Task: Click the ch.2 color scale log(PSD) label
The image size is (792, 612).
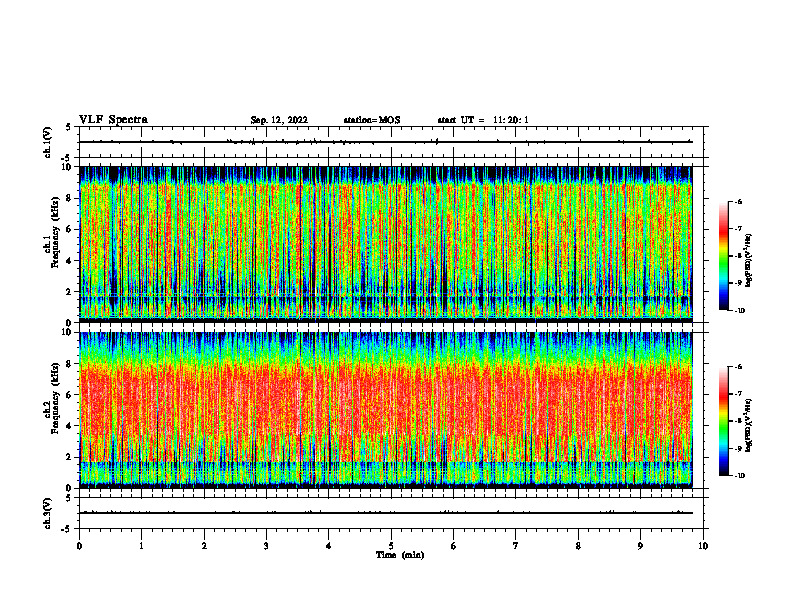Action: [749, 426]
